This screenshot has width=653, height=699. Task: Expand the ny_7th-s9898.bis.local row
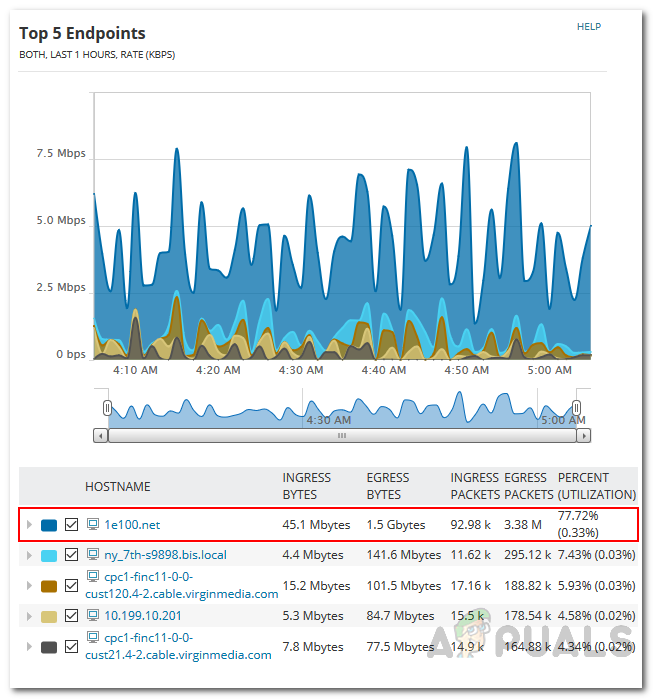tap(29, 555)
